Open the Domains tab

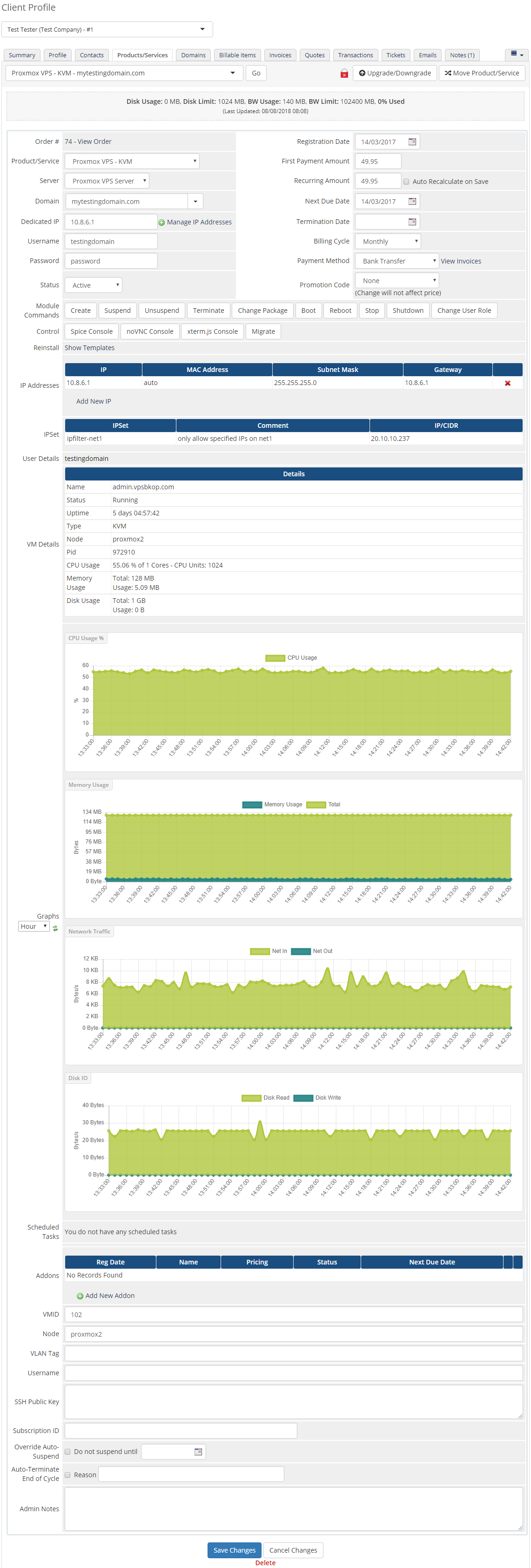tap(194, 55)
